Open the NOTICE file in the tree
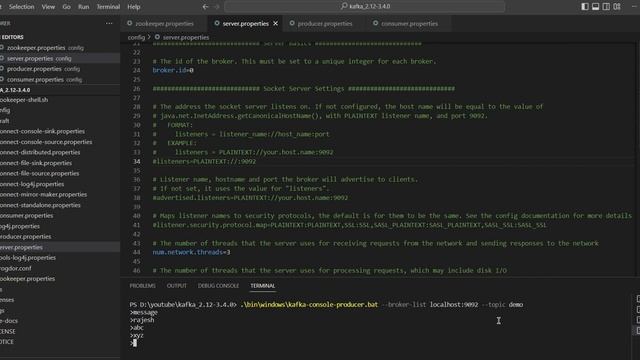Image resolution: width=640 pixels, height=360 pixels. (60, 342)
